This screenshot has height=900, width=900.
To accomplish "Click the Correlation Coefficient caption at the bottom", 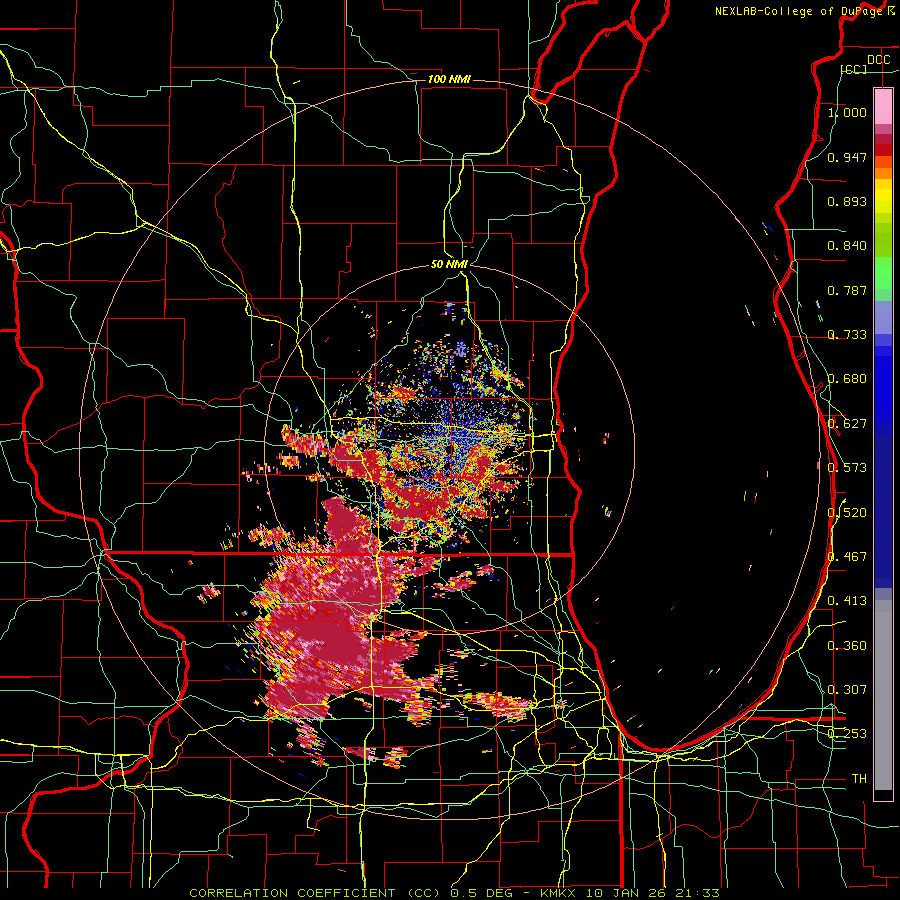I will coord(454,893).
